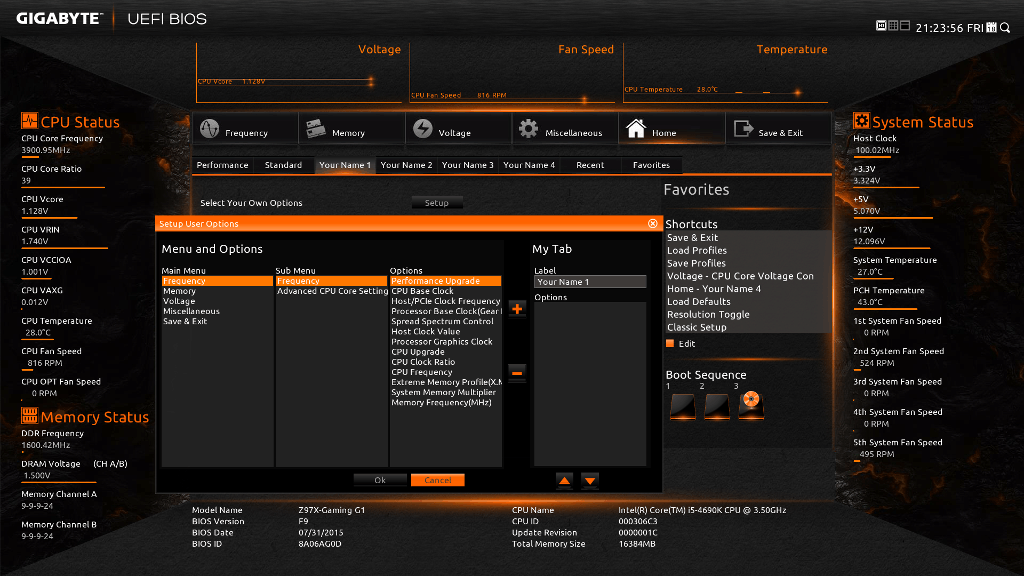Open the calendar date icon

pos(991,27)
